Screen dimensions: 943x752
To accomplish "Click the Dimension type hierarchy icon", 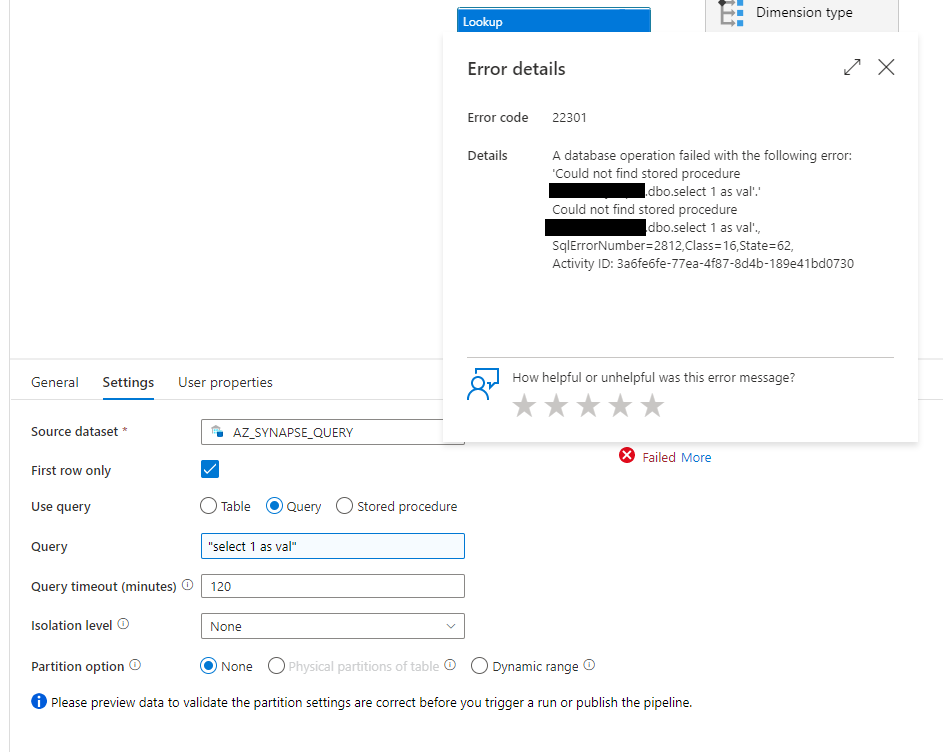I will point(729,13).
